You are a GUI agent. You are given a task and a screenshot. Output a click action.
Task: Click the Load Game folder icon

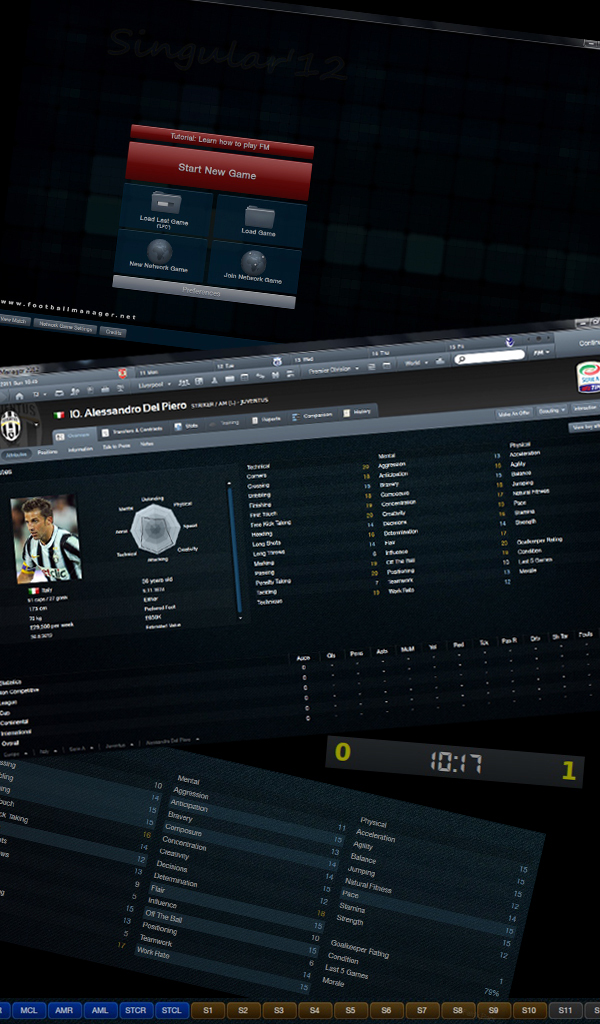pyautogui.click(x=259, y=216)
